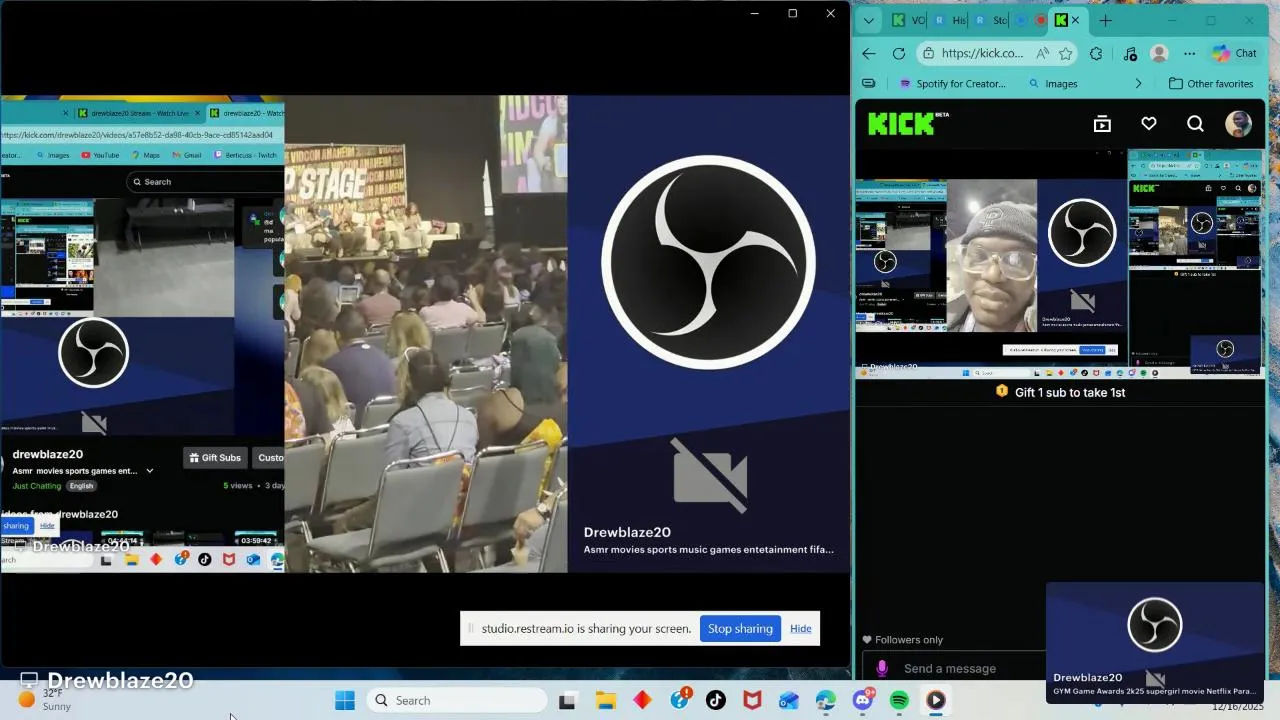Stop sharing screen with restream

740,629
